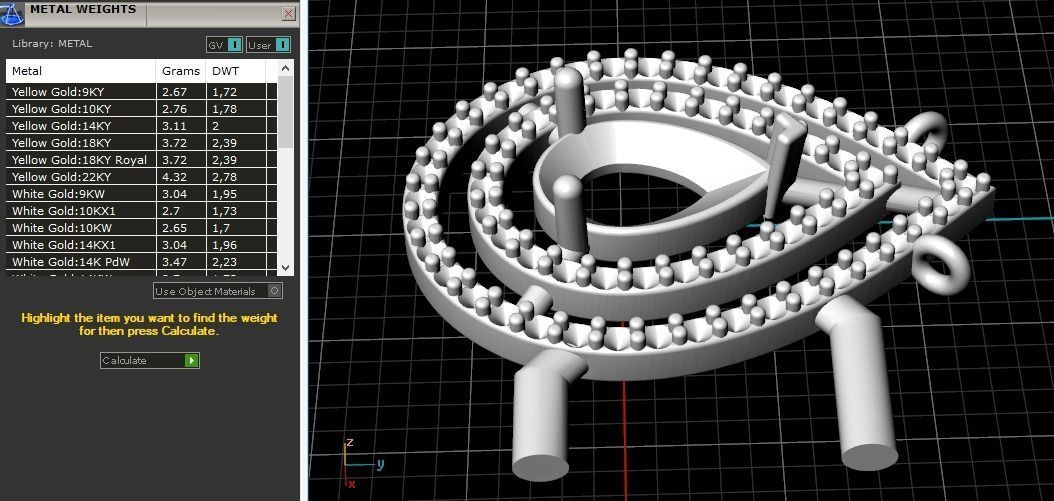This screenshot has width=1054, height=501.
Task: Click the metal list scroll up arrow
Action: pos(286,68)
